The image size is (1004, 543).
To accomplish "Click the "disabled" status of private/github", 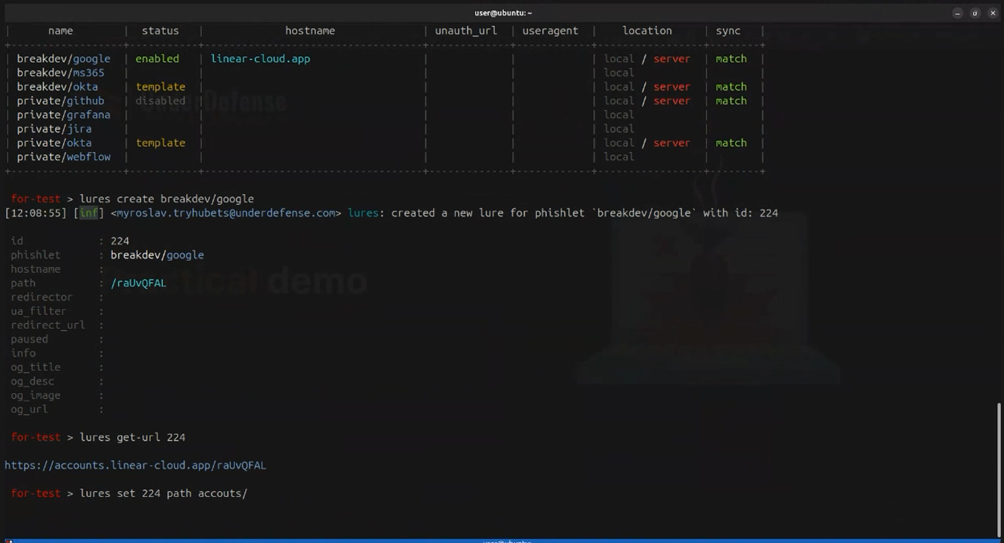I will tap(160, 101).
